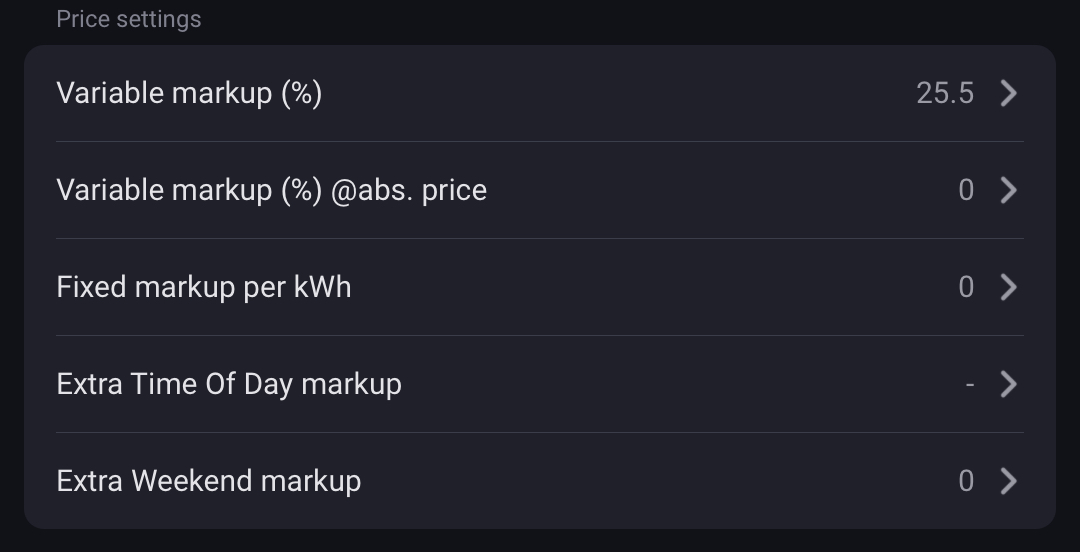The image size is (1080, 552).
Task: Click the "@abs. price" text in second row
Action: 408,190
